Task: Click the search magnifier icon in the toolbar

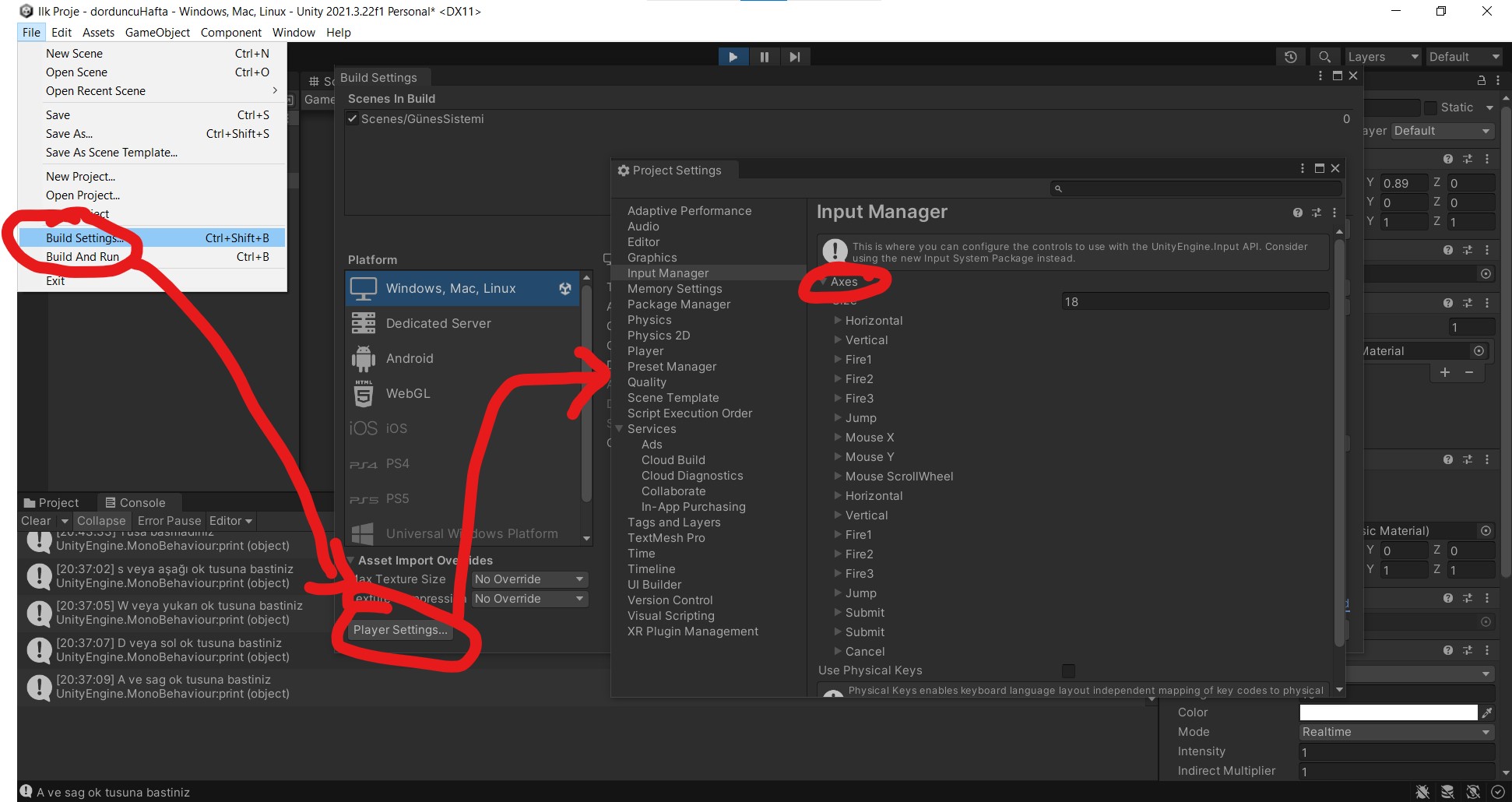Action: tap(1324, 57)
